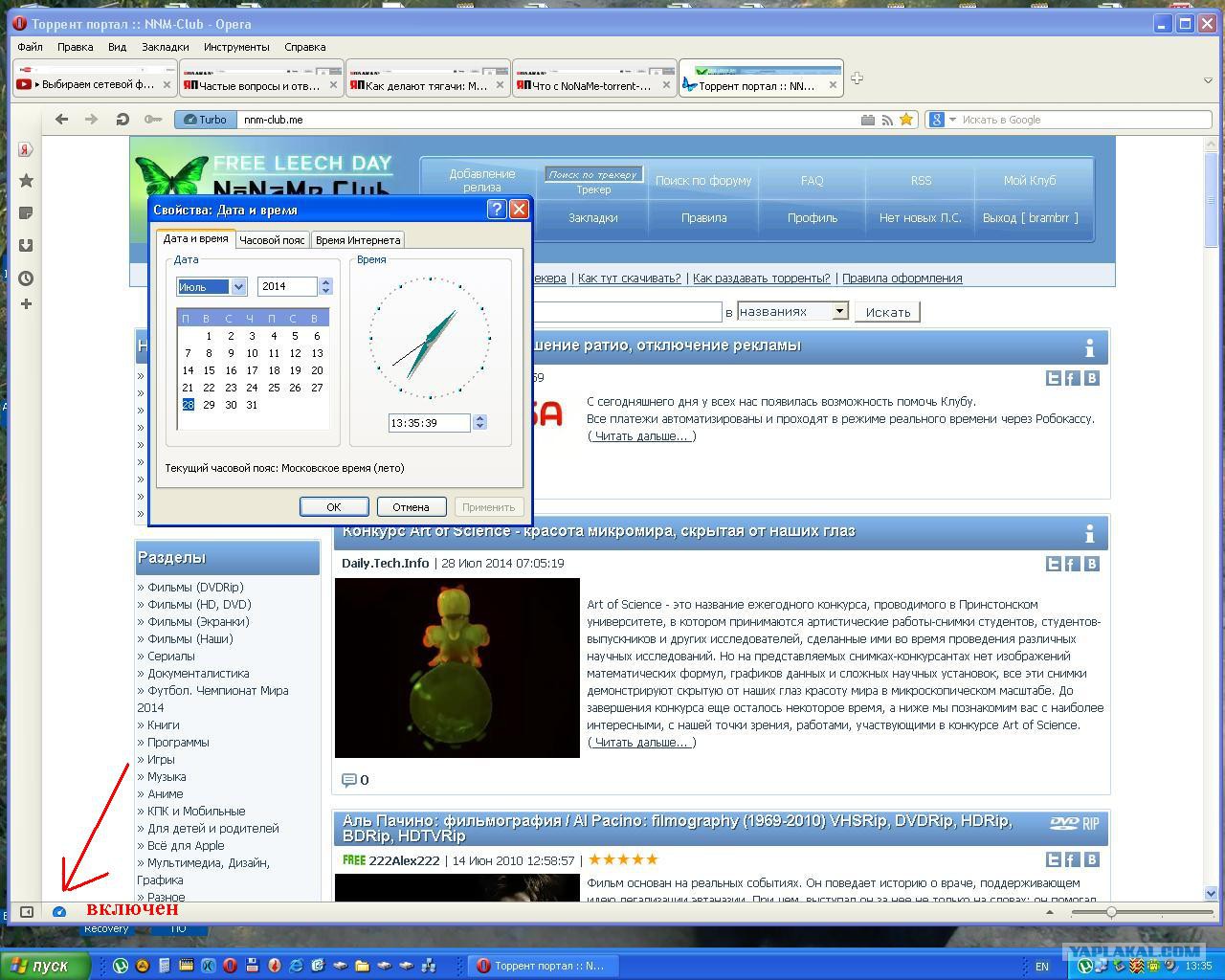Click 'Читать дальше...' under Art of Science
Viewport: 1225px width, 980px height.
(x=641, y=743)
